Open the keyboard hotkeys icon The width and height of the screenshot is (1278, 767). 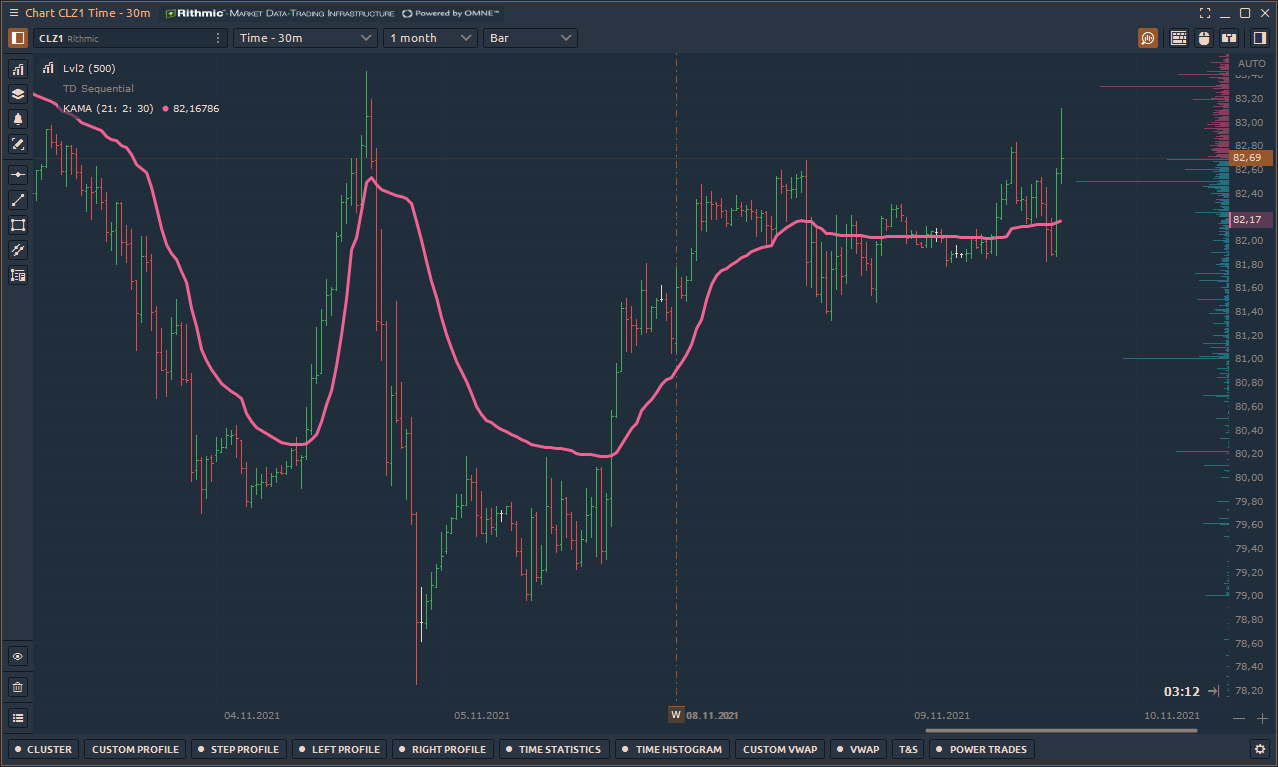[1179, 38]
